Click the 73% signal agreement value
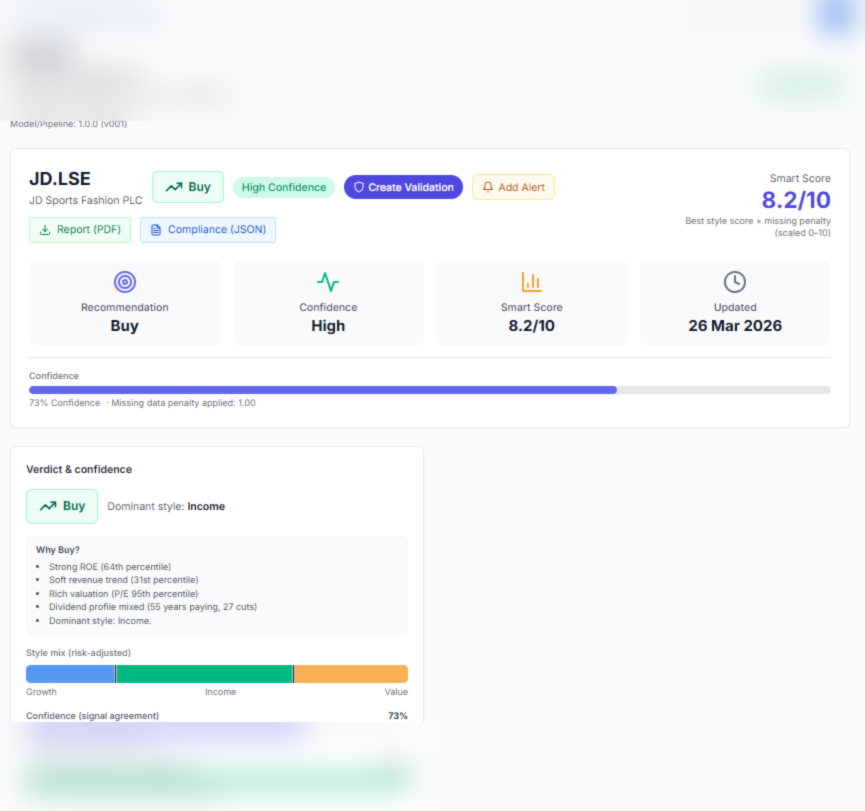 (398, 716)
